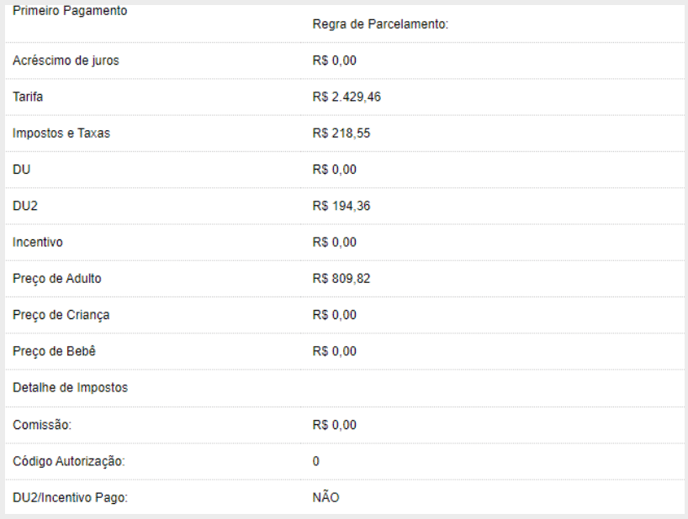The width and height of the screenshot is (688, 519).
Task: Select the DU2 row label
Action: coord(25,206)
